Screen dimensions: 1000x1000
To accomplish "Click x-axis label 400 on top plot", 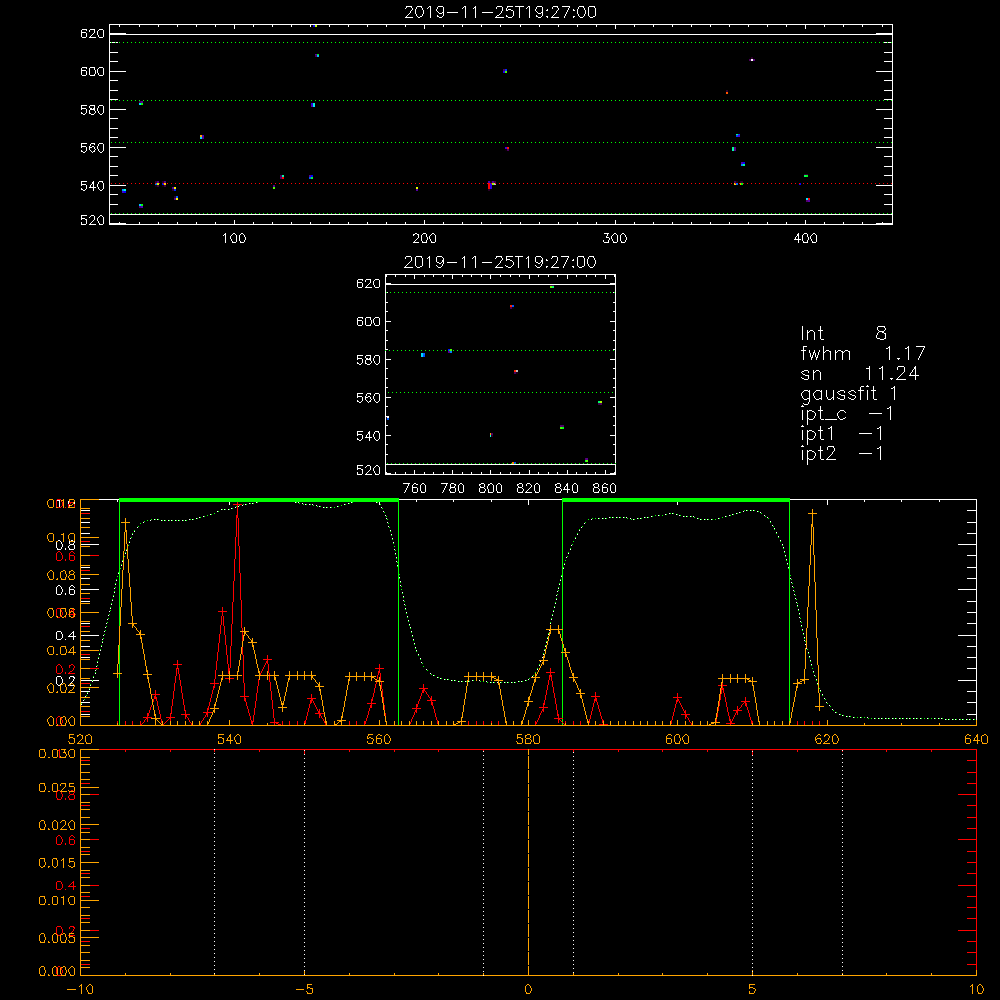I will pos(805,239).
